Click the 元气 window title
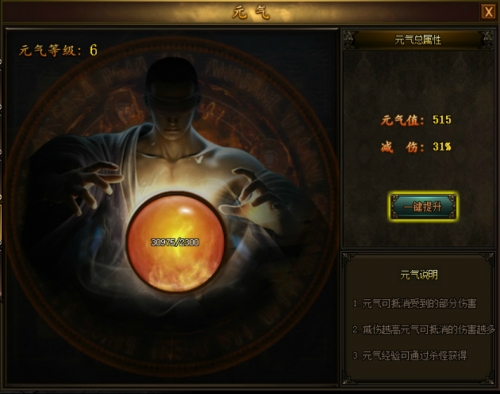The image size is (500, 394). 251,13
